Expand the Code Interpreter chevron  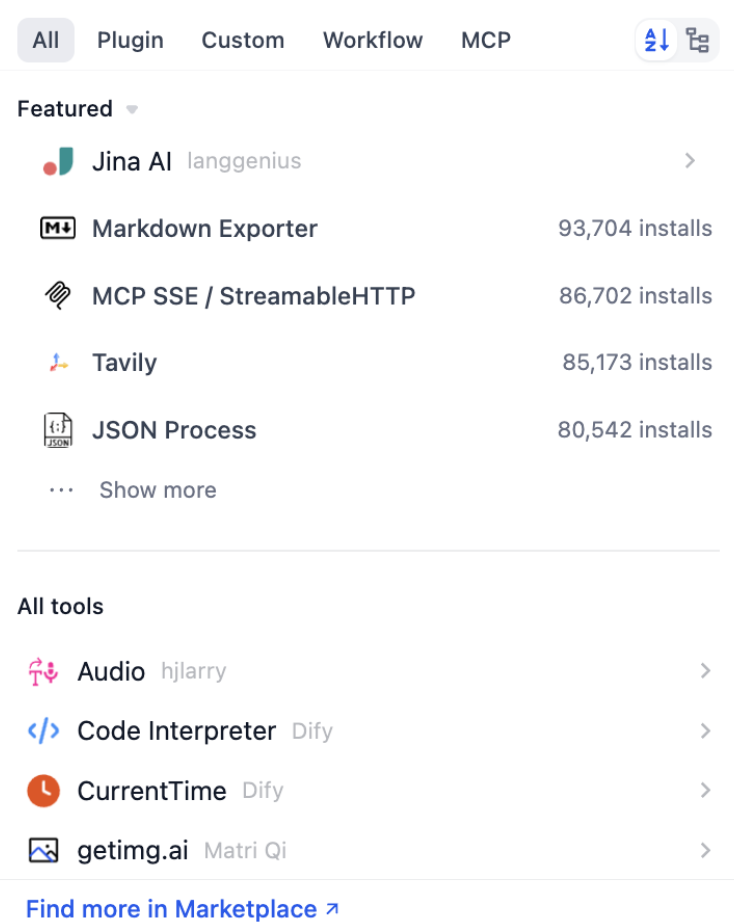[x=705, y=731]
